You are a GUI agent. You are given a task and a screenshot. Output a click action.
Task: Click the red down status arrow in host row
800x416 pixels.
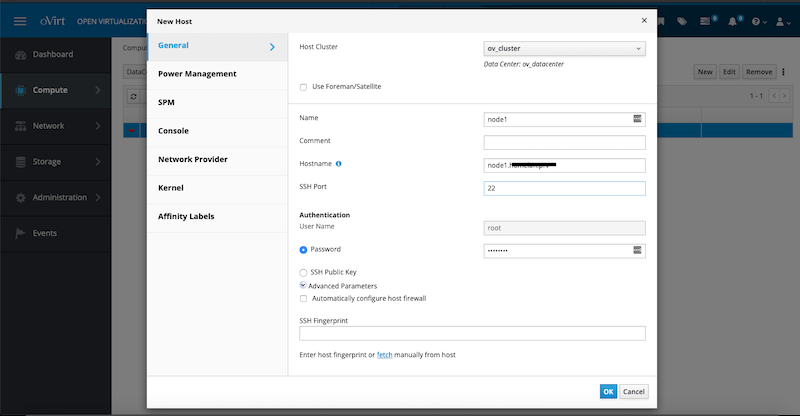(132, 131)
